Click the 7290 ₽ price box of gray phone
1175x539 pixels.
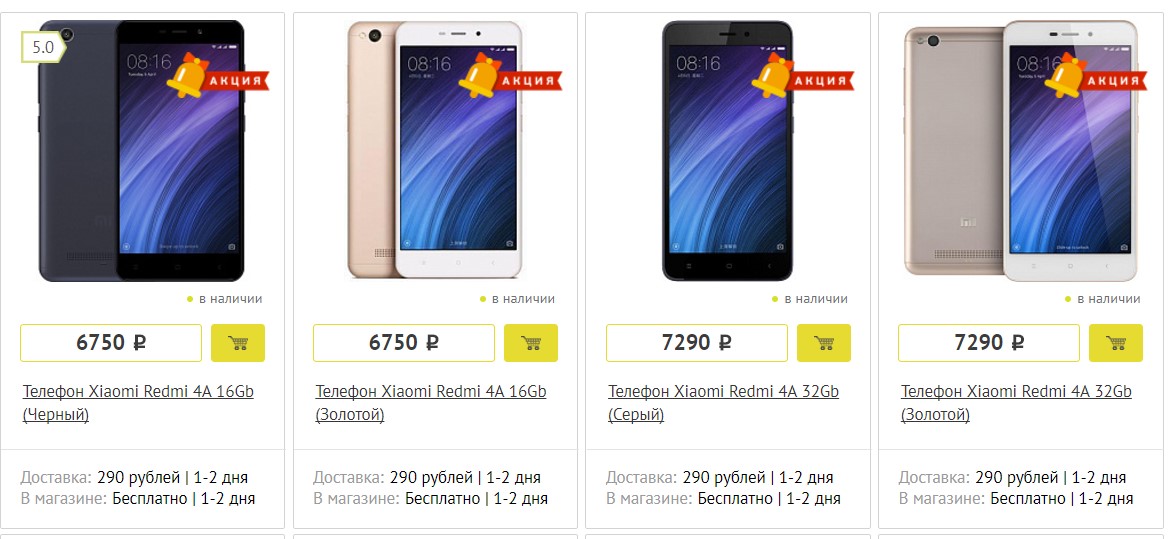pyautogui.click(x=697, y=343)
